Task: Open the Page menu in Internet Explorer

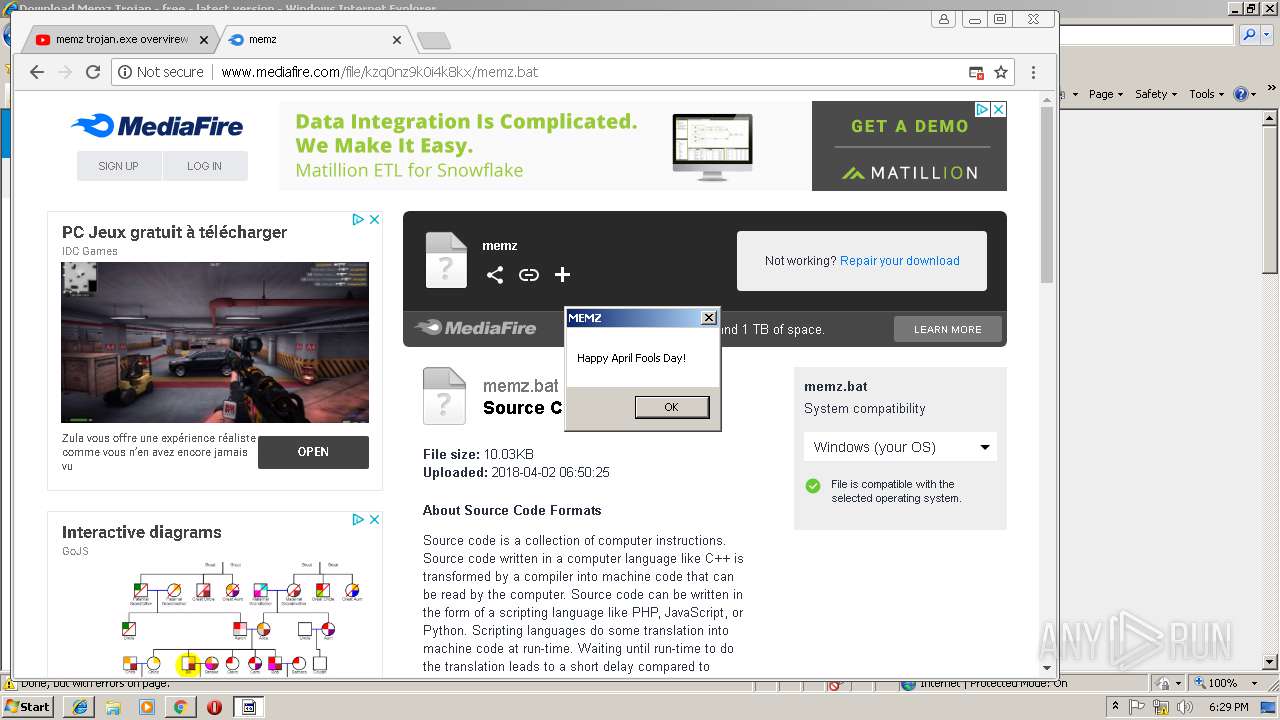Action: coord(1105,94)
